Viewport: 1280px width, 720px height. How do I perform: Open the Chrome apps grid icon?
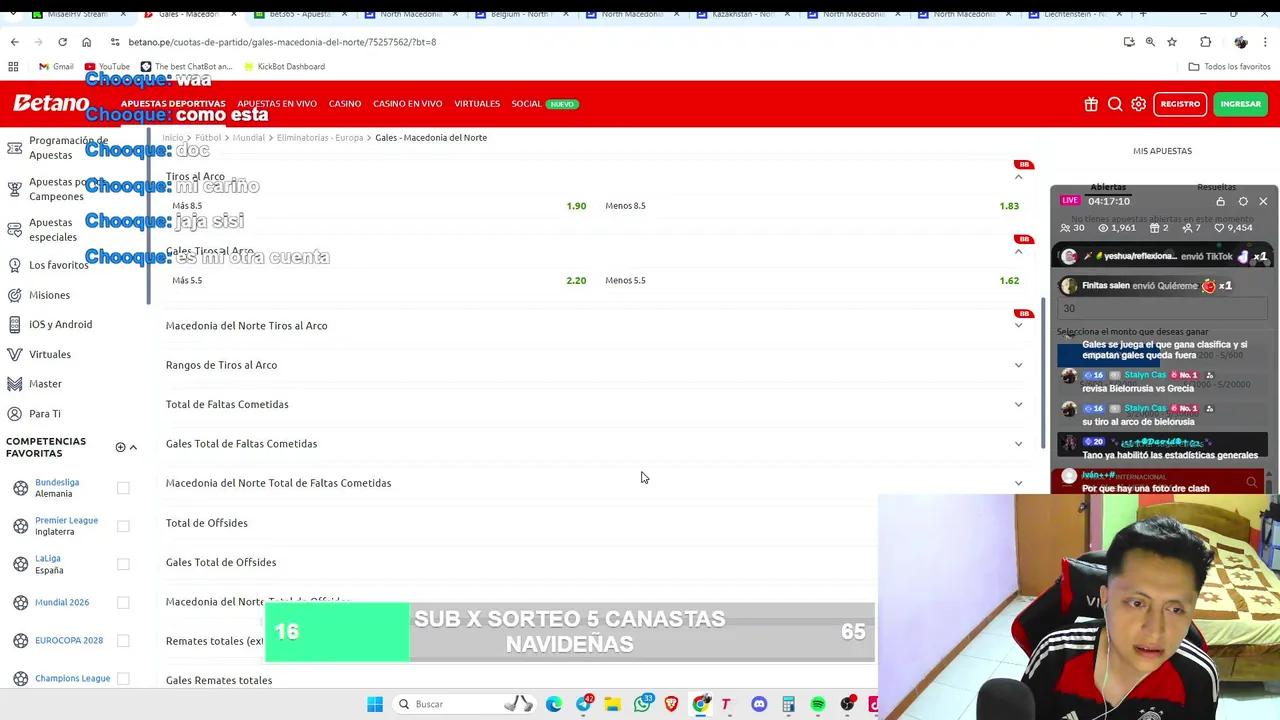13,66
